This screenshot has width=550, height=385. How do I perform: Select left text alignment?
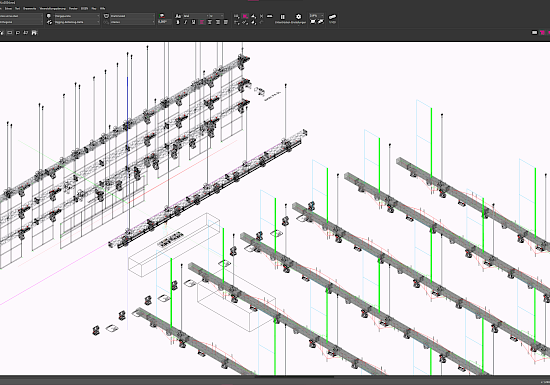coord(202,22)
